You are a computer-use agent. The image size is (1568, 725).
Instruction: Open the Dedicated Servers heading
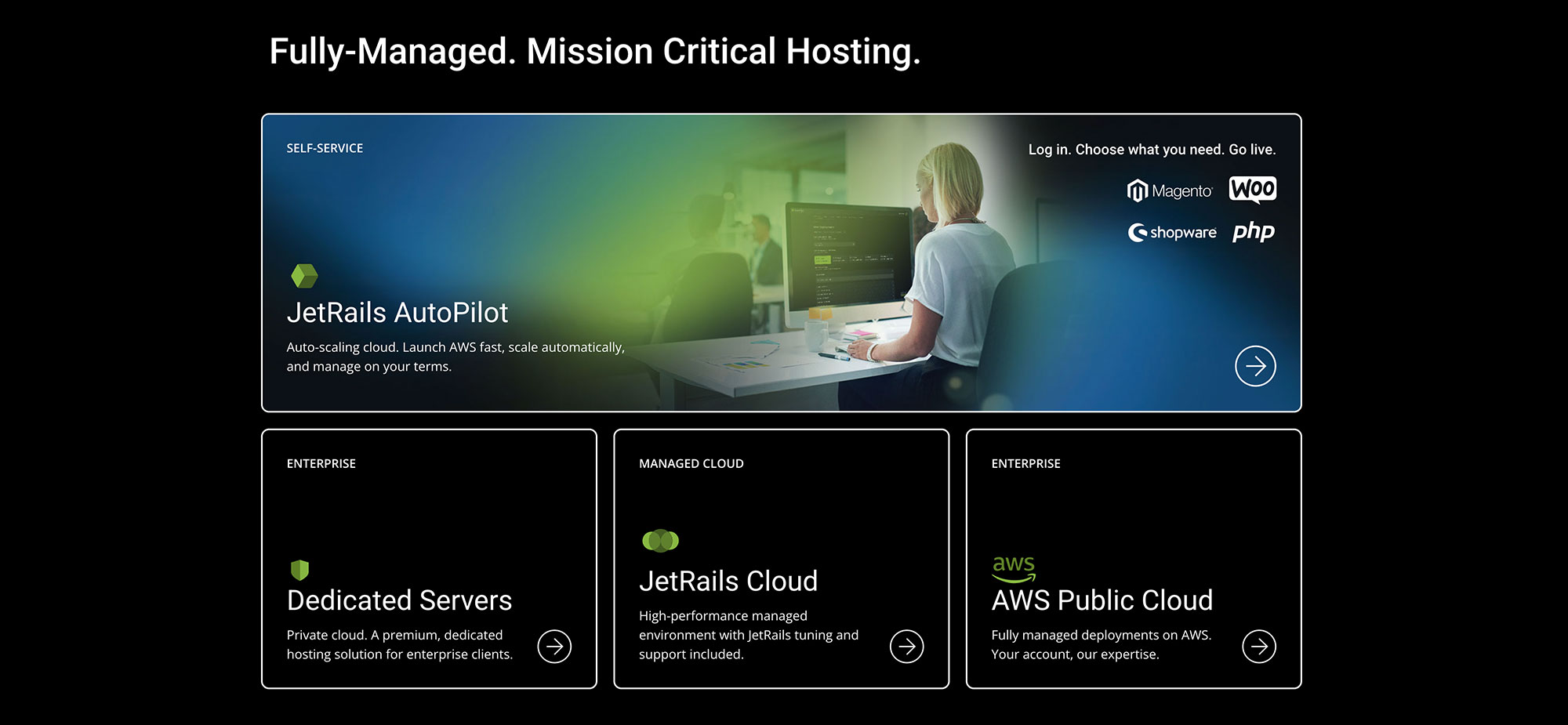tap(399, 600)
